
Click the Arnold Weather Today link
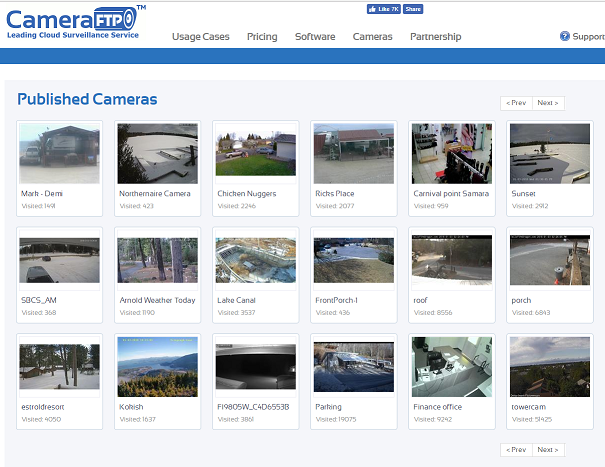157,300
